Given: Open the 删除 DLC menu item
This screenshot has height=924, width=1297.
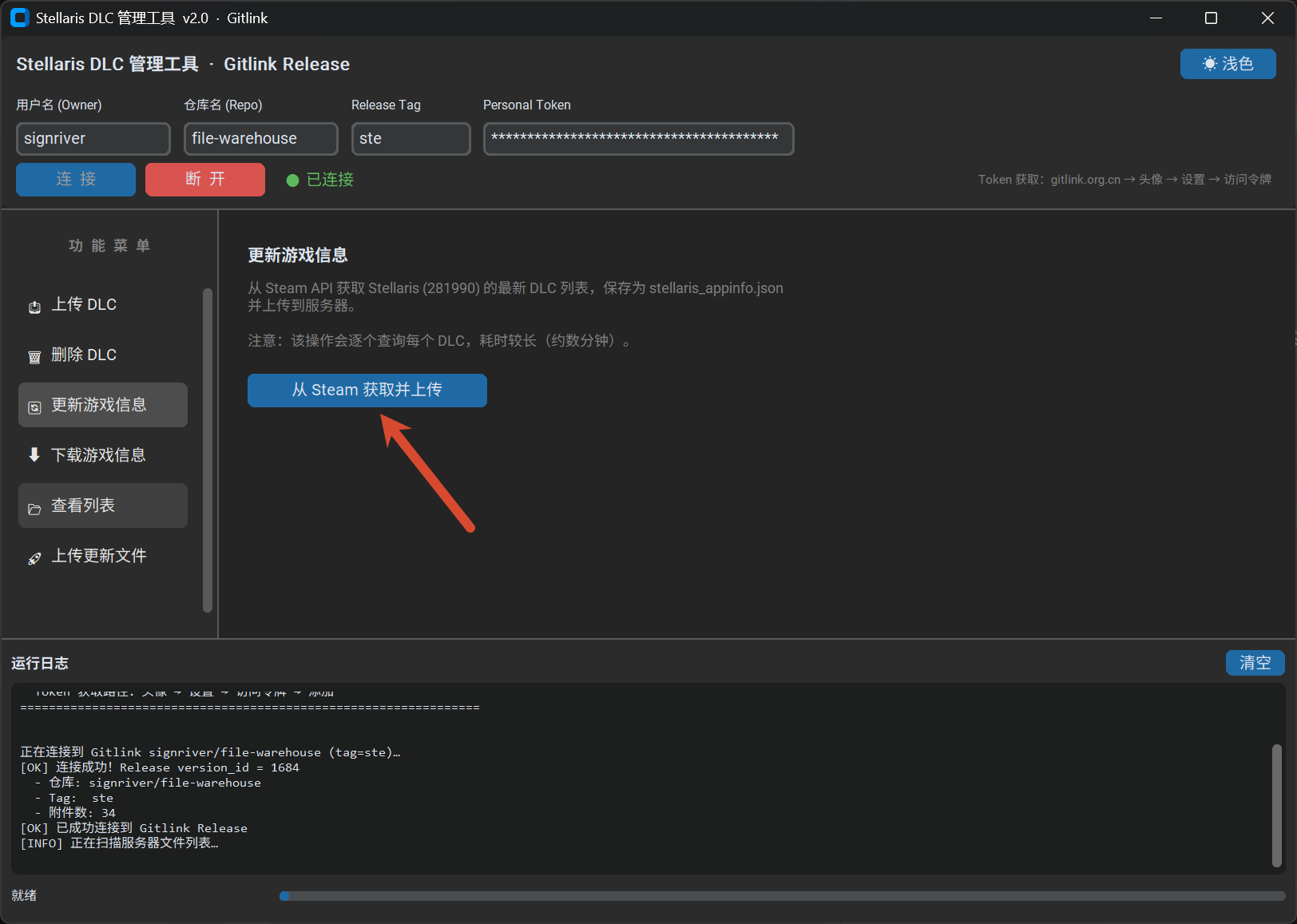Looking at the screenshot, I should 103,355.
